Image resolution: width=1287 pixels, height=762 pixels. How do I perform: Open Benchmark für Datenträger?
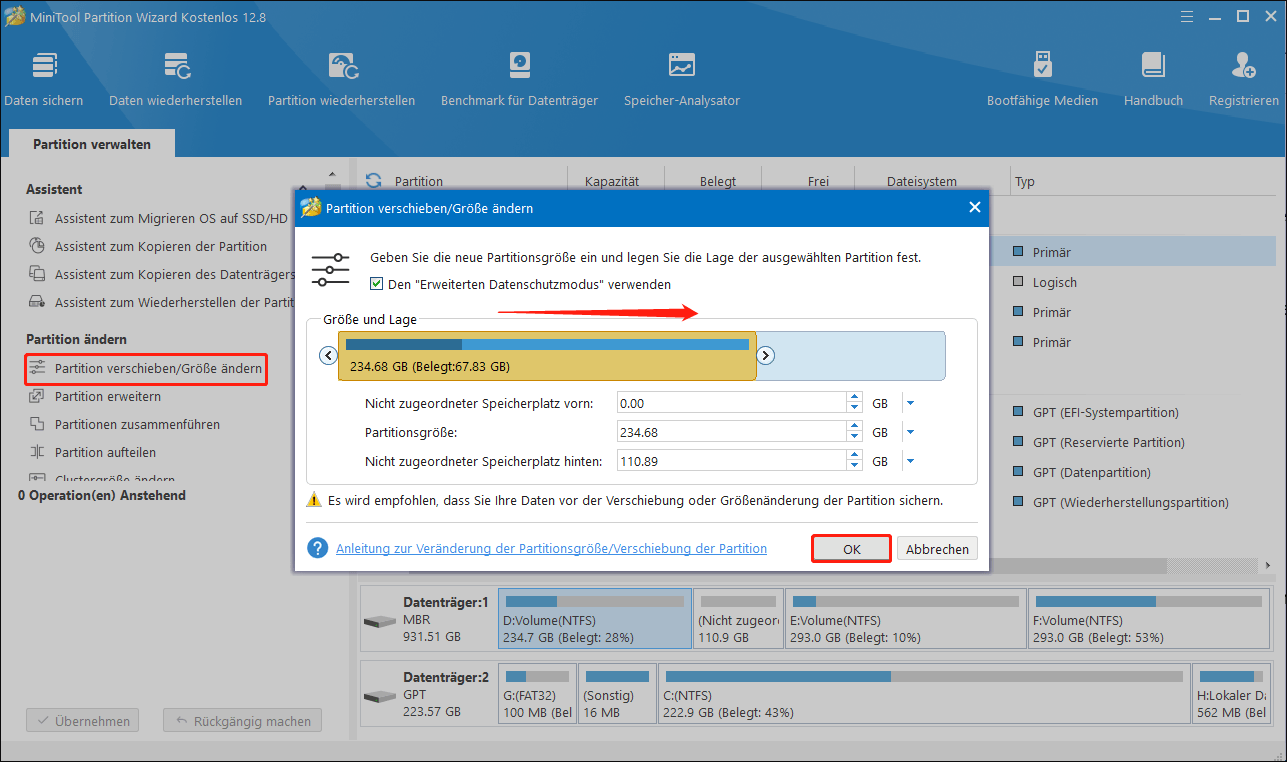pyautogui.click(x=519, y=79)
